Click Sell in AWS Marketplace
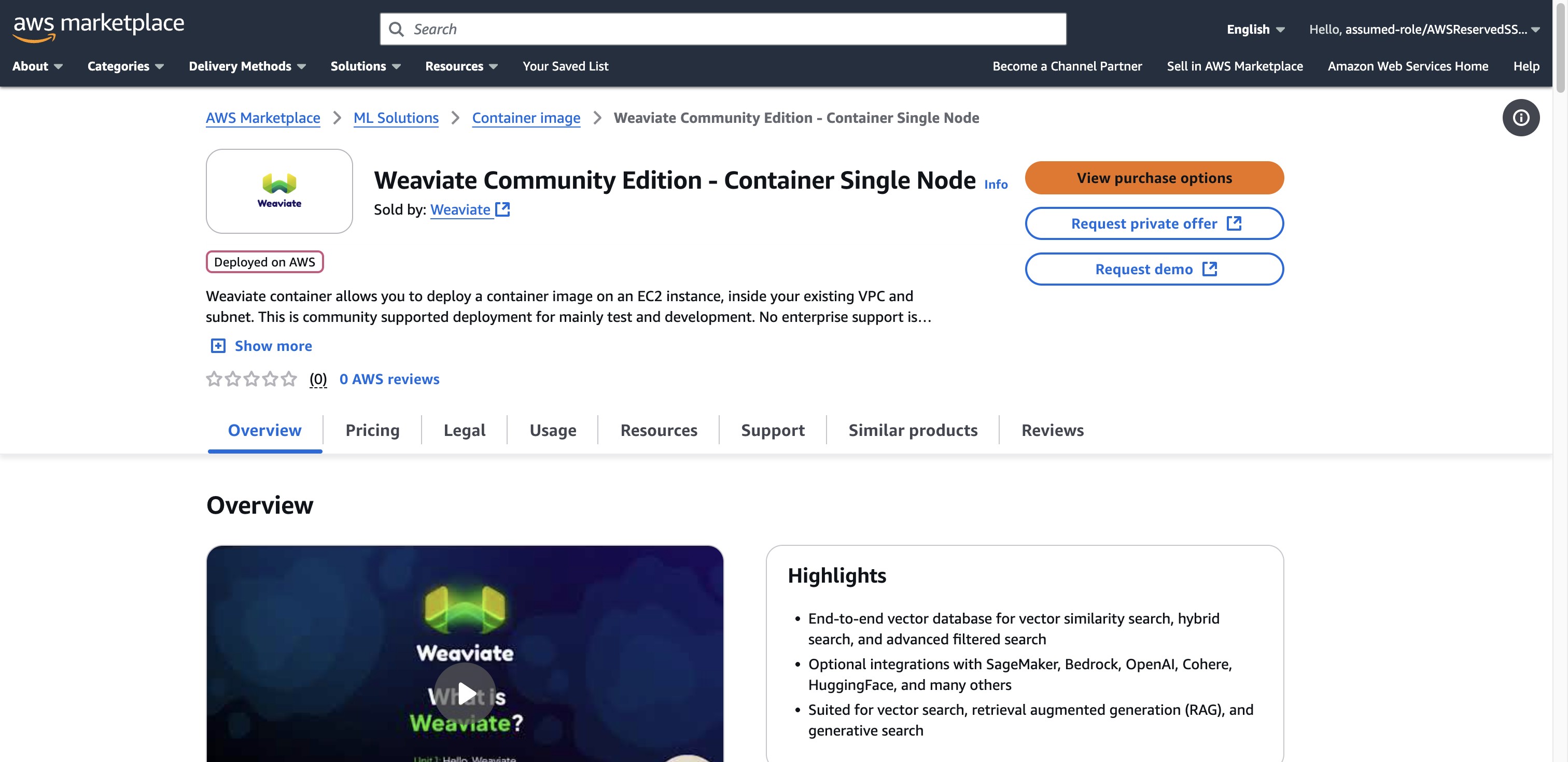 tap(1235, 66)
